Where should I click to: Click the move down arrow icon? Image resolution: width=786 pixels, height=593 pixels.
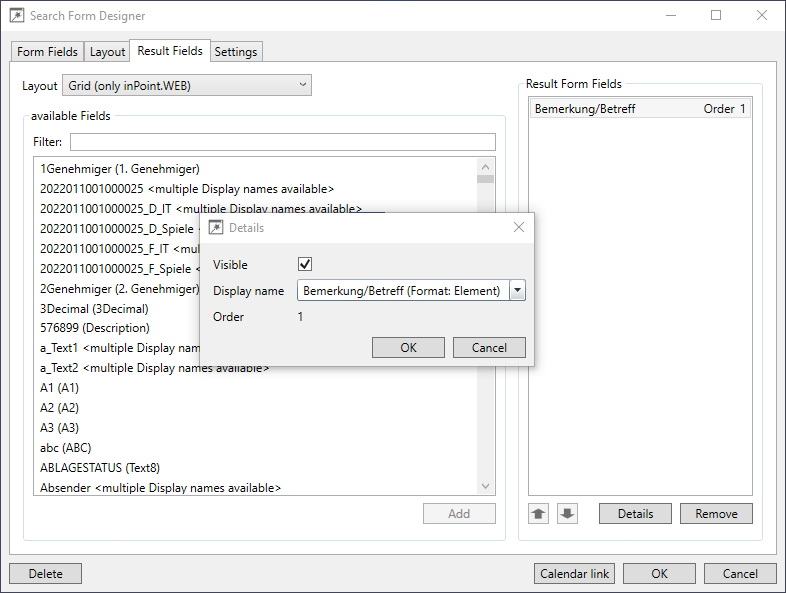(x=567, y=514)
